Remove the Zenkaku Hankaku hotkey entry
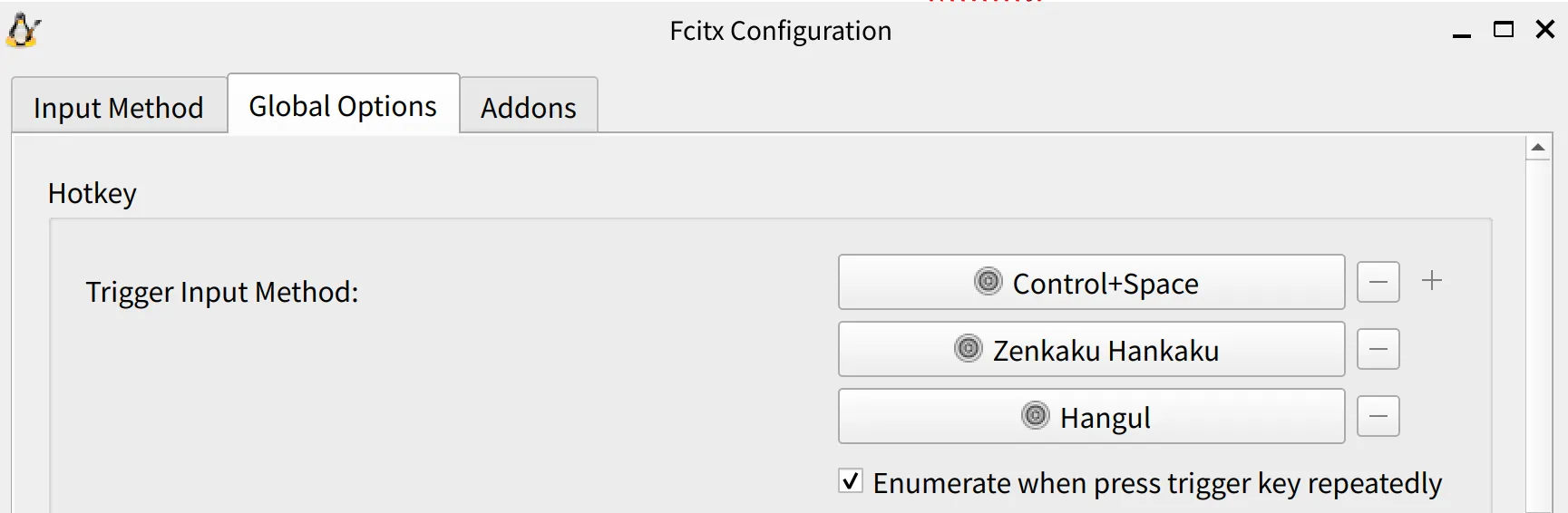 (1378, 349)
